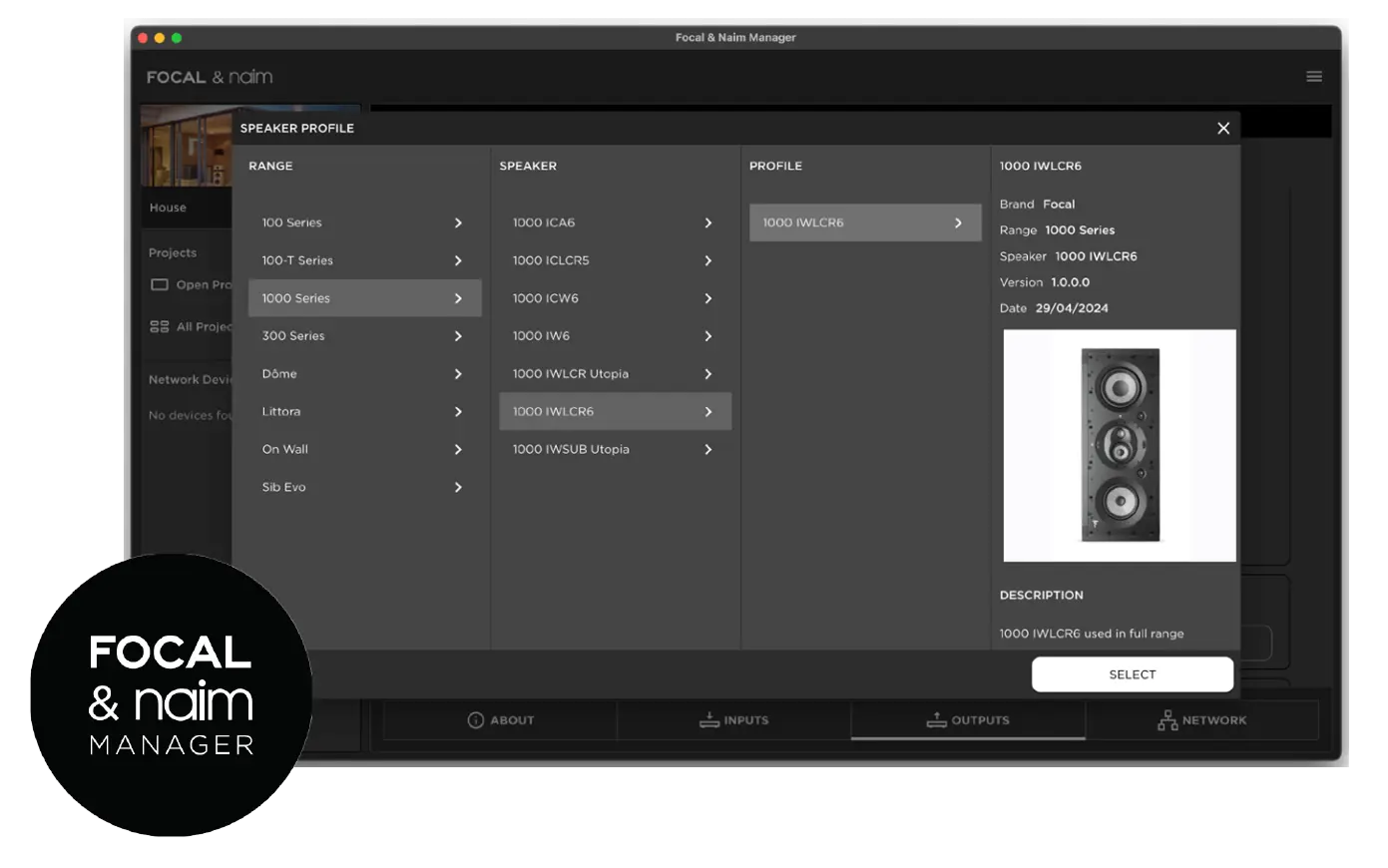Choose Sib Evo range
The image size is (1388, 868).
(x=365, y=488)
